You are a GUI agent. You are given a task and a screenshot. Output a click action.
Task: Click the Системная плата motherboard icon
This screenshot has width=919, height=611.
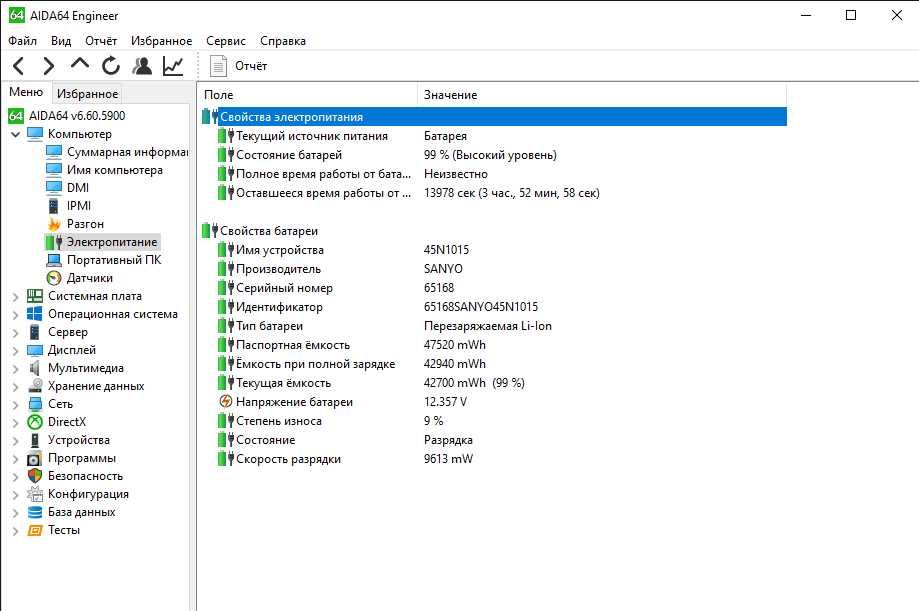click(x=35, y=296)
